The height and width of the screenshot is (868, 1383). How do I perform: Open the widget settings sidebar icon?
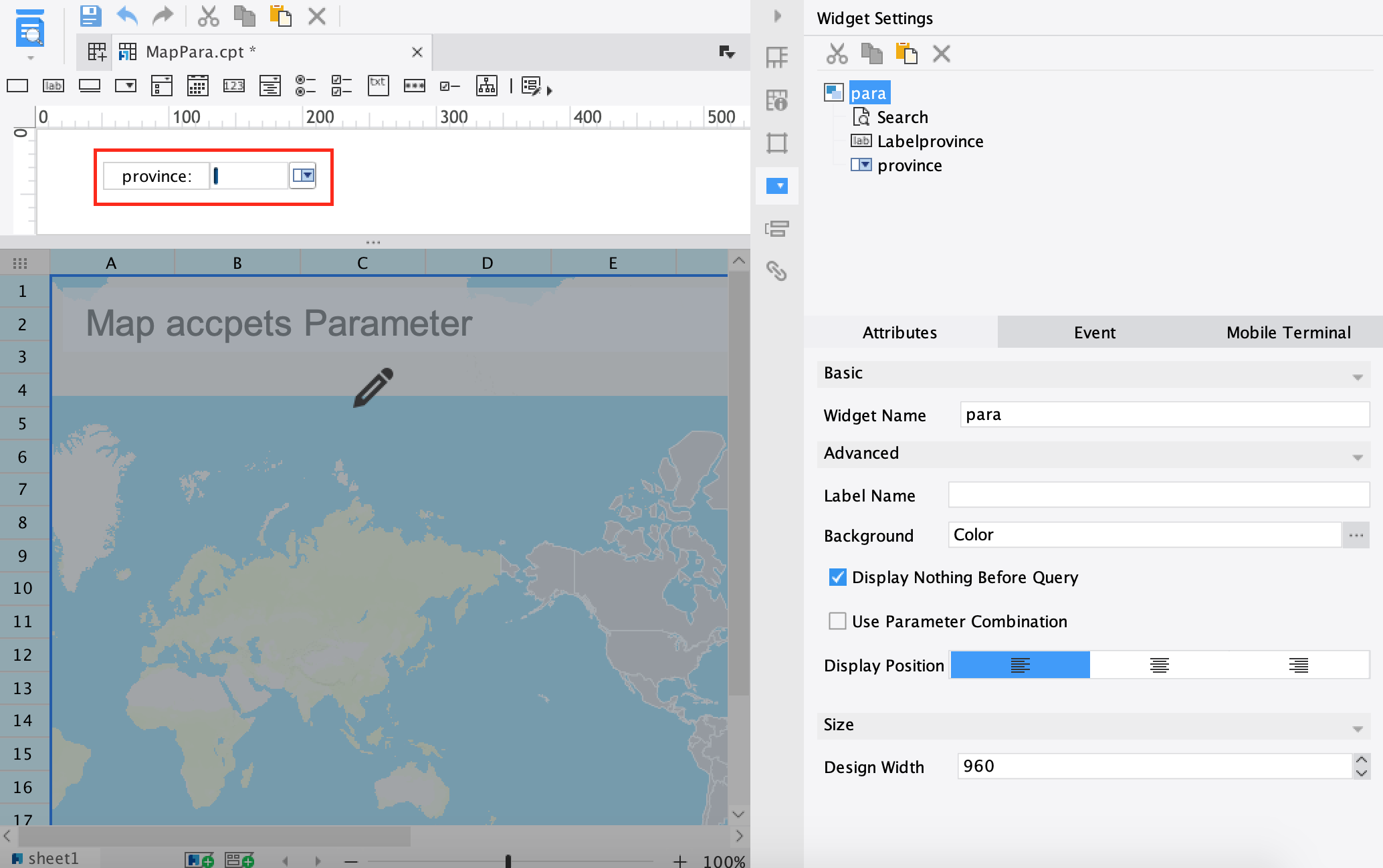click(777, 185)
